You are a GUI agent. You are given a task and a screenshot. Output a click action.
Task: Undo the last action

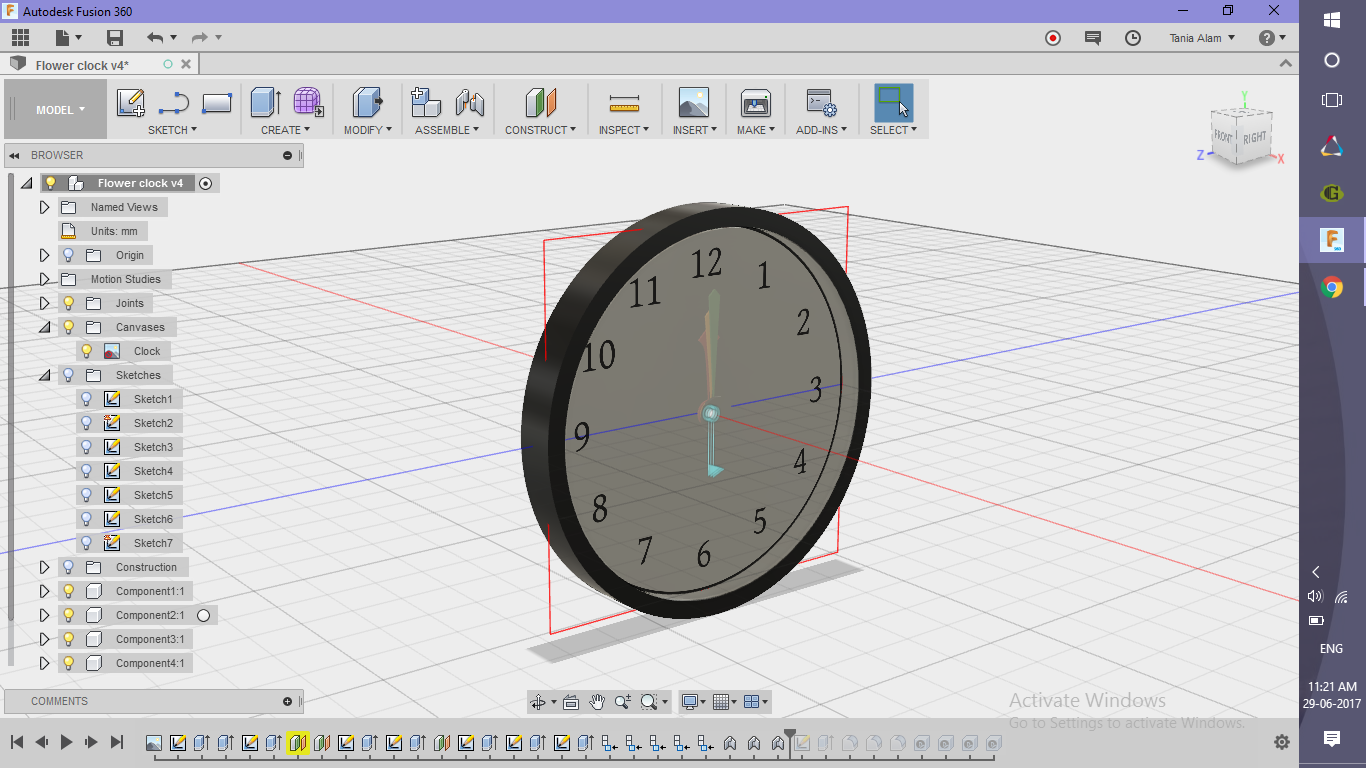(x=155, y=38)
